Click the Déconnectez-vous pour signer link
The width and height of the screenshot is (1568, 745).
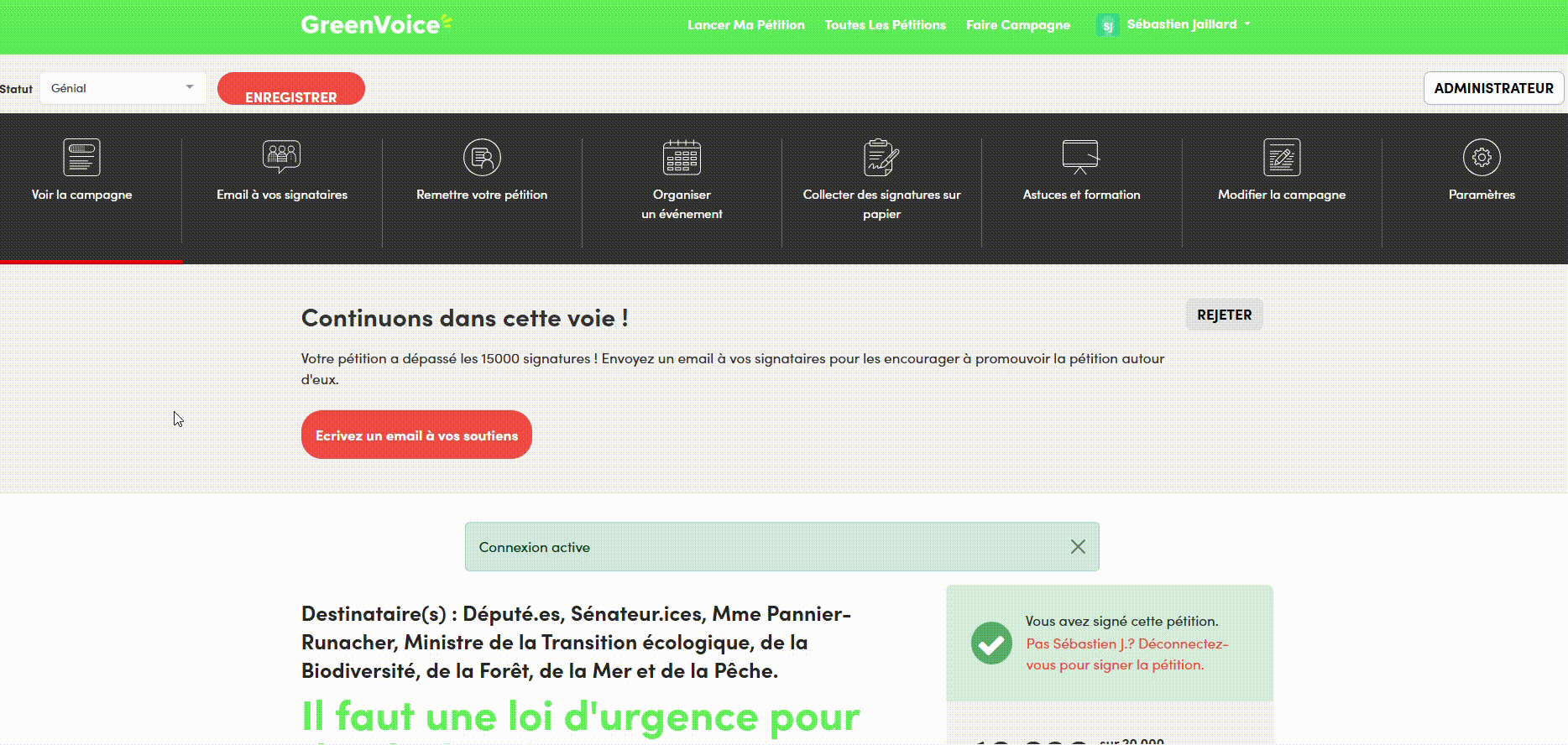(1126, 654)
